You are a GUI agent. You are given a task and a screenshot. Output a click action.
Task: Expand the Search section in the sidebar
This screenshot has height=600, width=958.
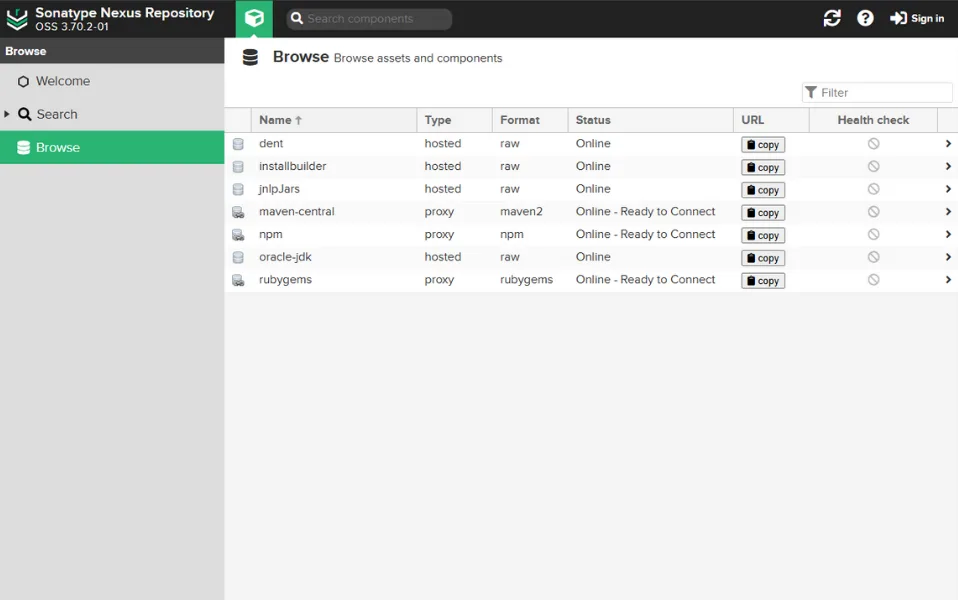8,114
